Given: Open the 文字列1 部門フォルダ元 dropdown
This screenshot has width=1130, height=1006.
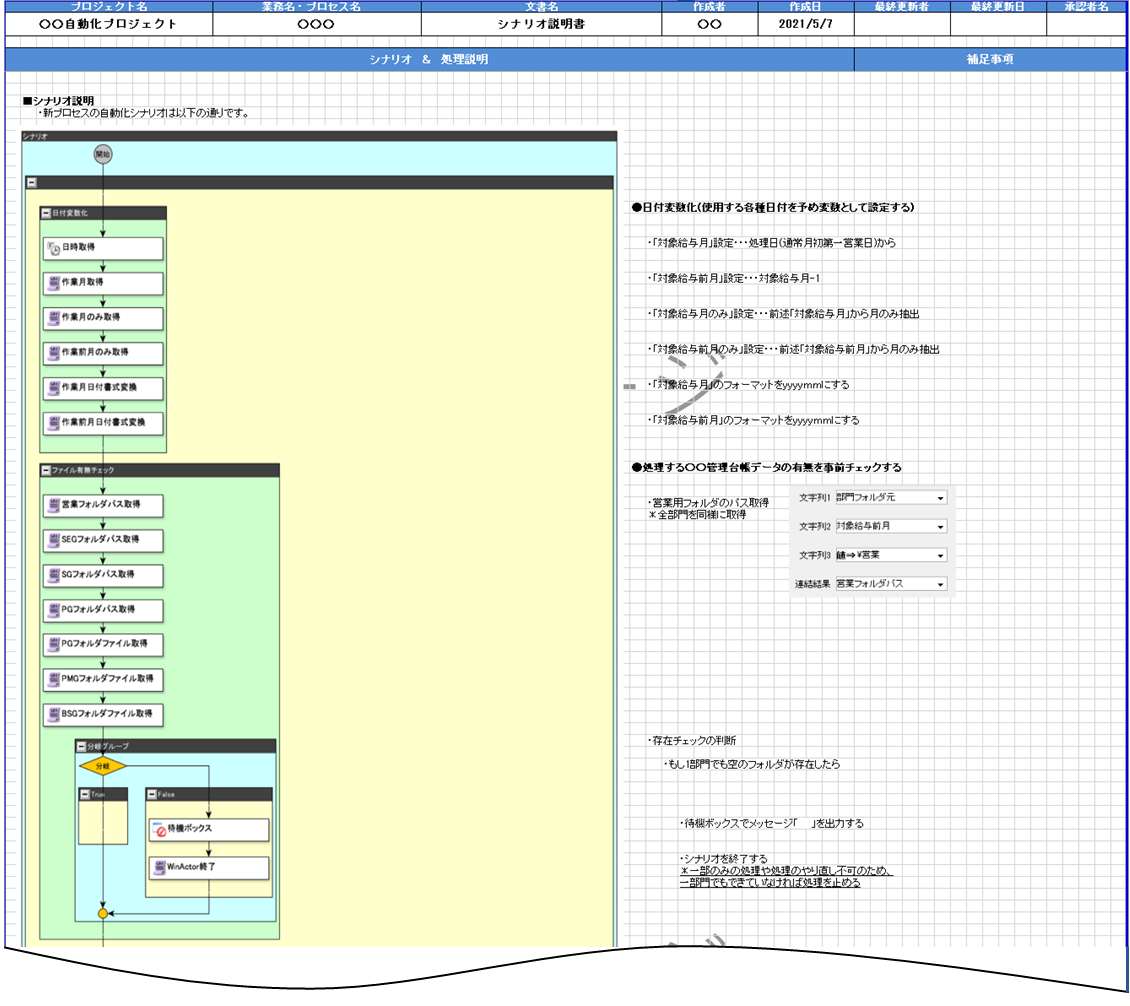Looking at the screenshot, I should (940, 499).
